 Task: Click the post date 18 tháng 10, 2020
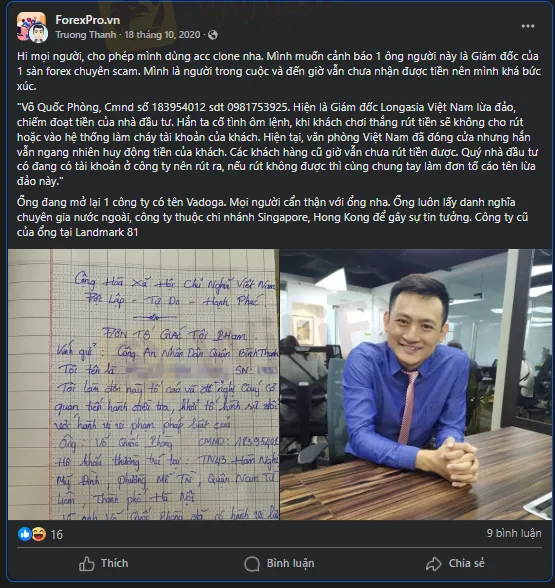click(x=162, y=35)
